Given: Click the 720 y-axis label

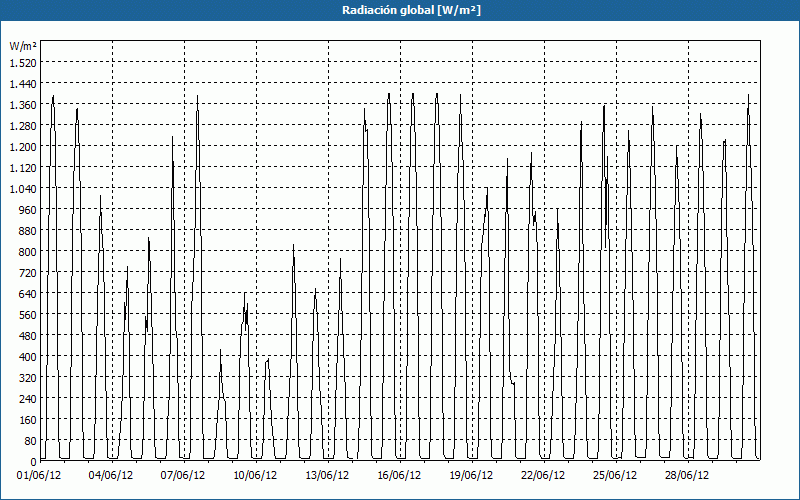Looking at the screenshot, I should [28, 273].
